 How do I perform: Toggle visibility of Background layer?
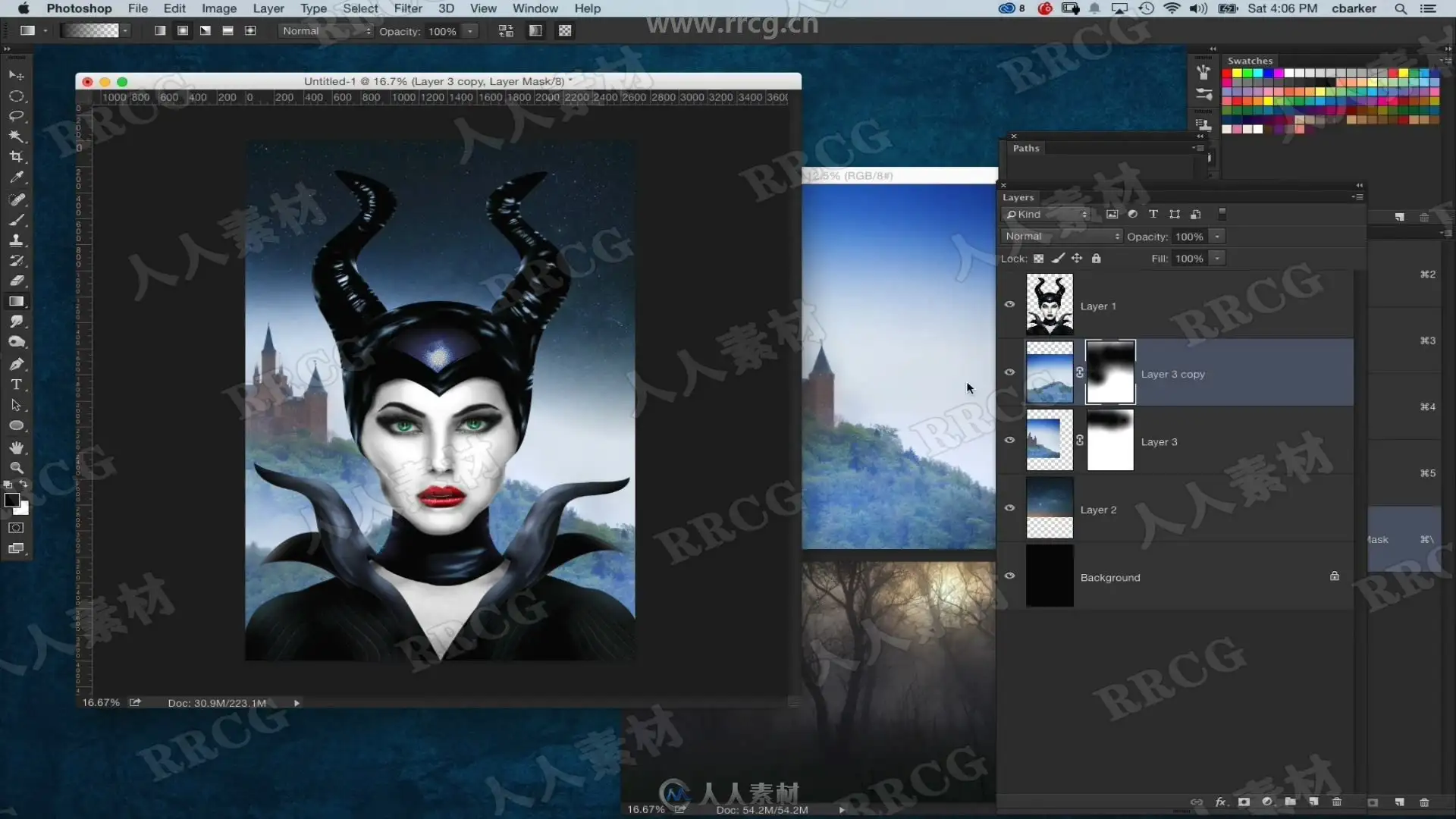1009,576
